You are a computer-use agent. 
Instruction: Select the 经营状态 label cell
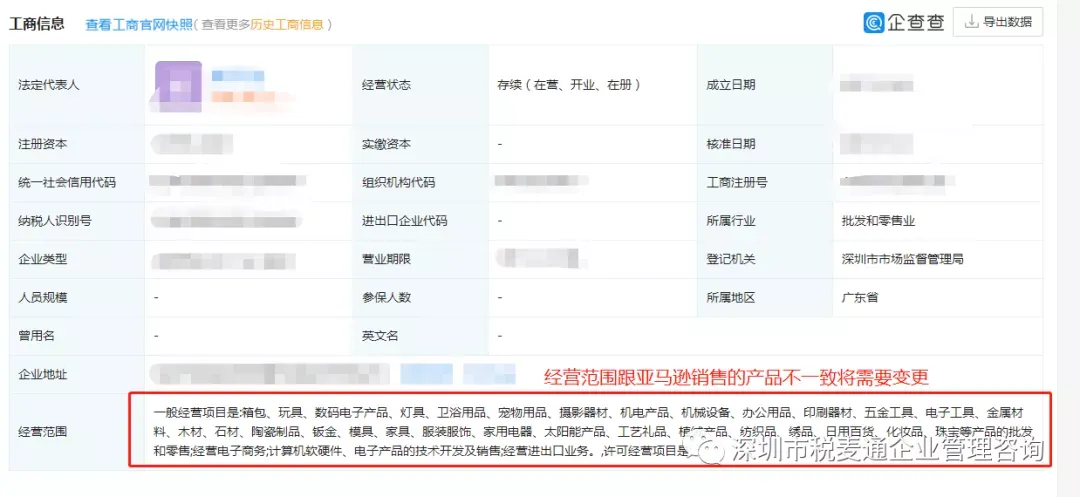click(420, 85)
